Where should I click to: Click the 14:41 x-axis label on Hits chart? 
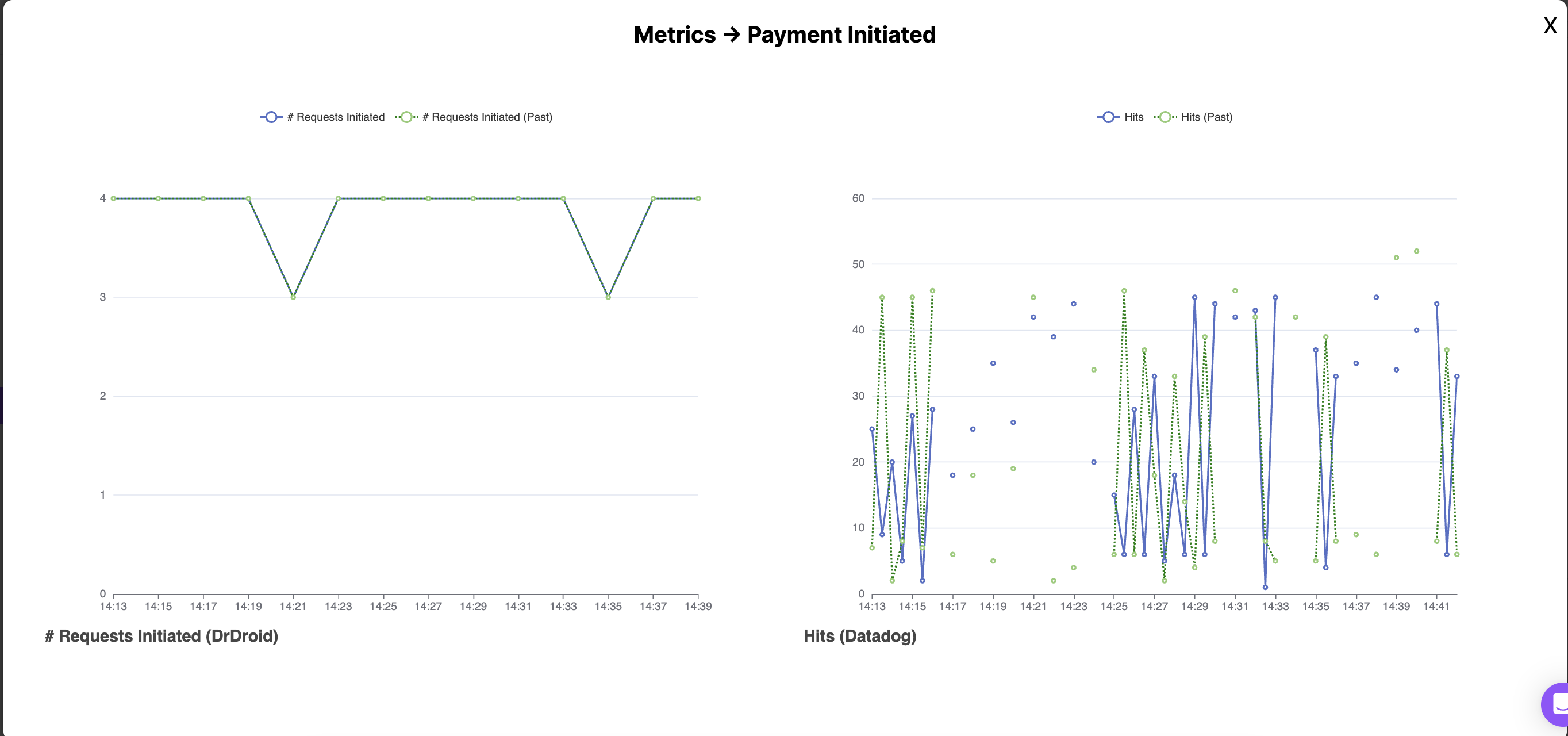1436,606
